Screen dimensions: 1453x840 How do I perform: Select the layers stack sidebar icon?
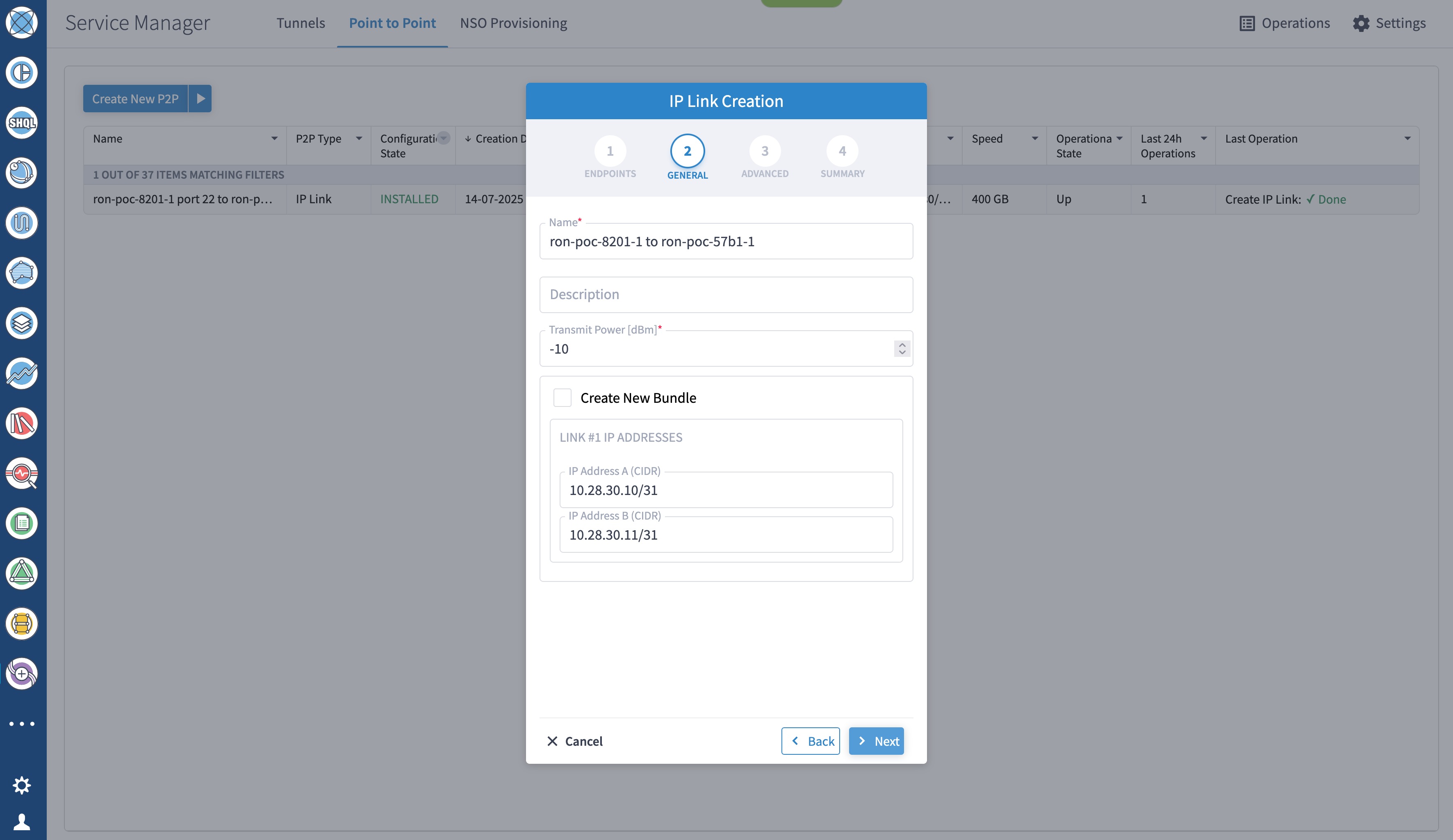(x=21, y=323)
